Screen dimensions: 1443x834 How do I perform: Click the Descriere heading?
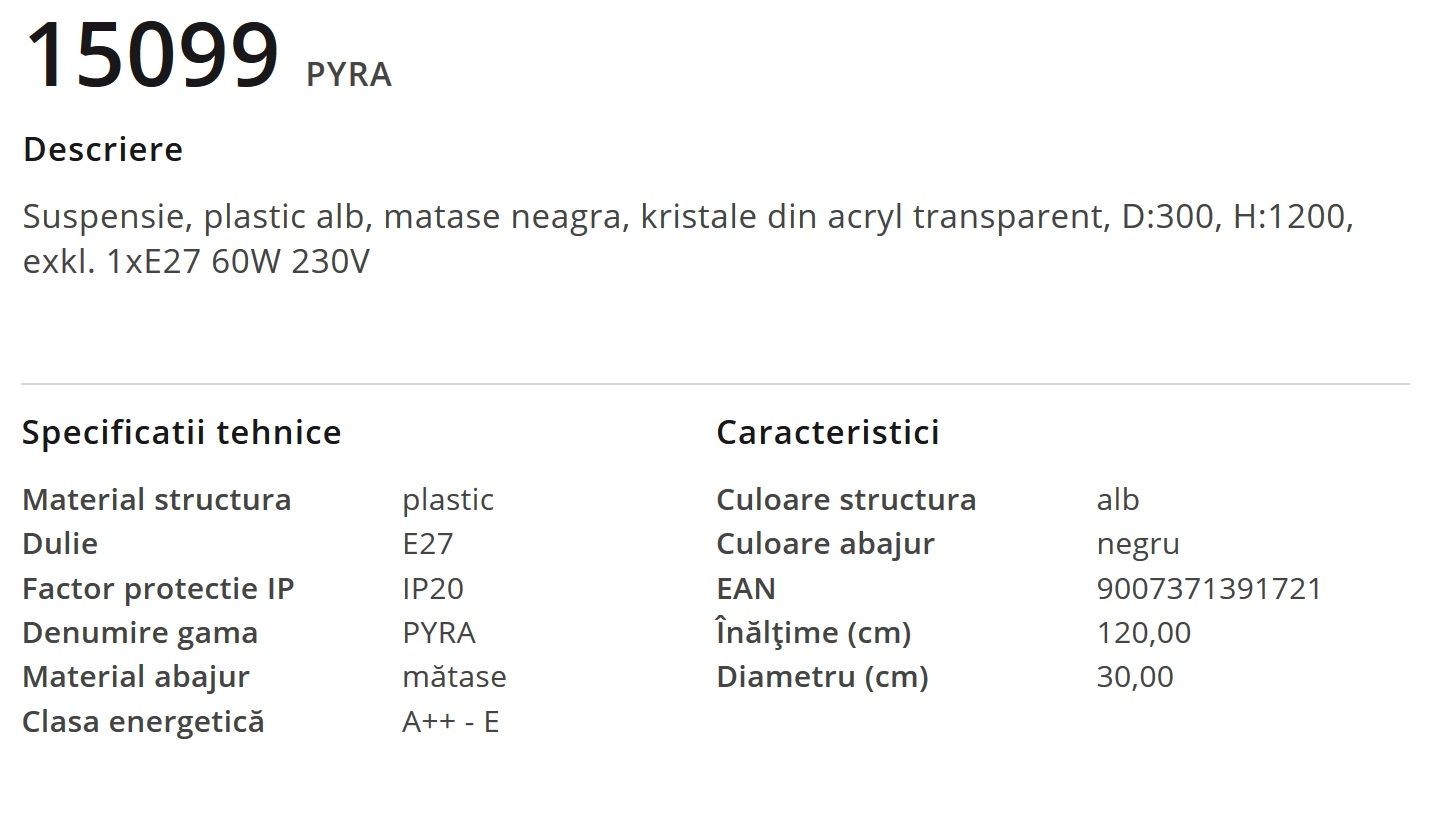[103, 150]
